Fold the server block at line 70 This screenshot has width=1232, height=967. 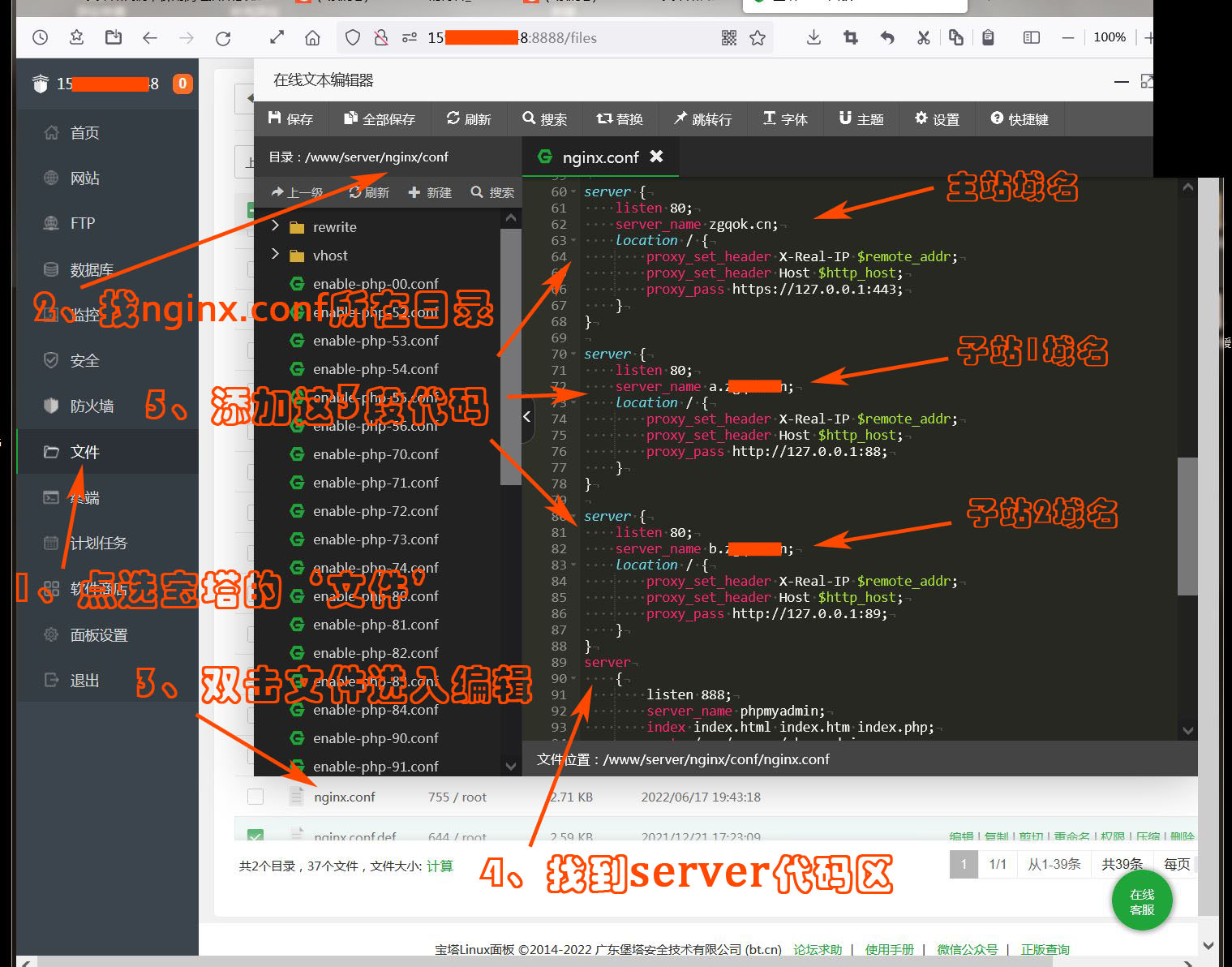[x=573, y=355]
